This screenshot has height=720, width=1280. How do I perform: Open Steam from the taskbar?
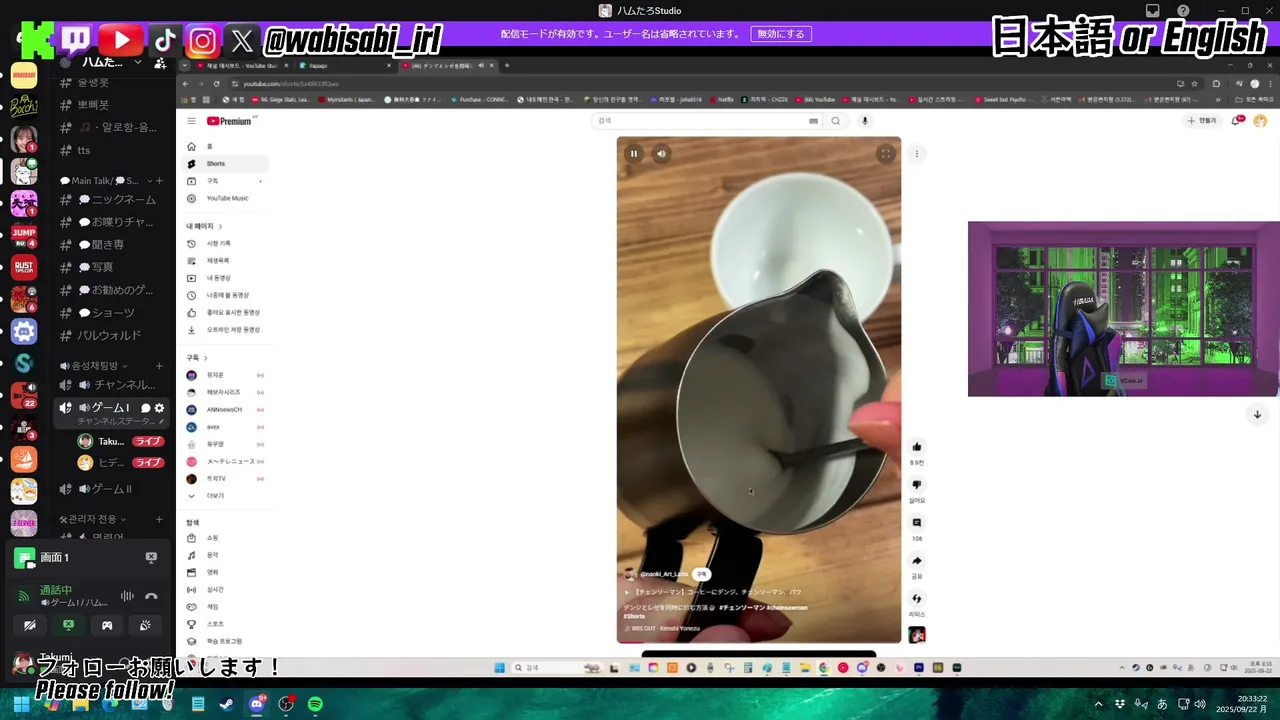pos(227,704)
